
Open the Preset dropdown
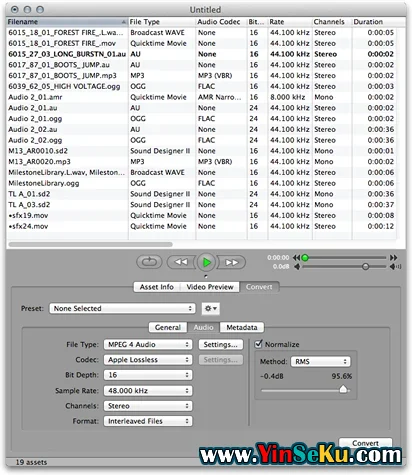tap(122, 308)
